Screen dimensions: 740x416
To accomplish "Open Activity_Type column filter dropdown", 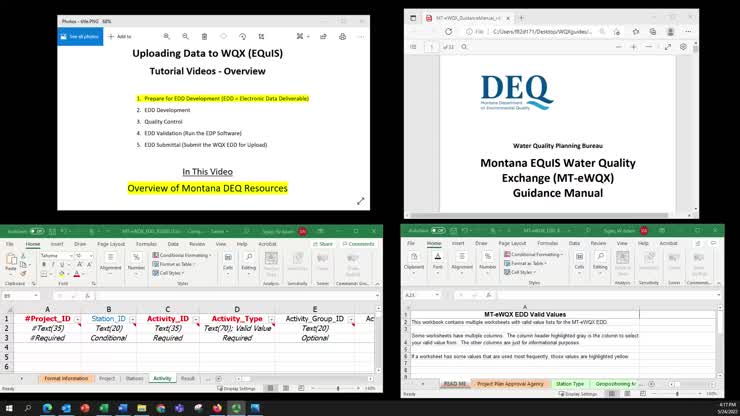I will (x=271, y=319).
